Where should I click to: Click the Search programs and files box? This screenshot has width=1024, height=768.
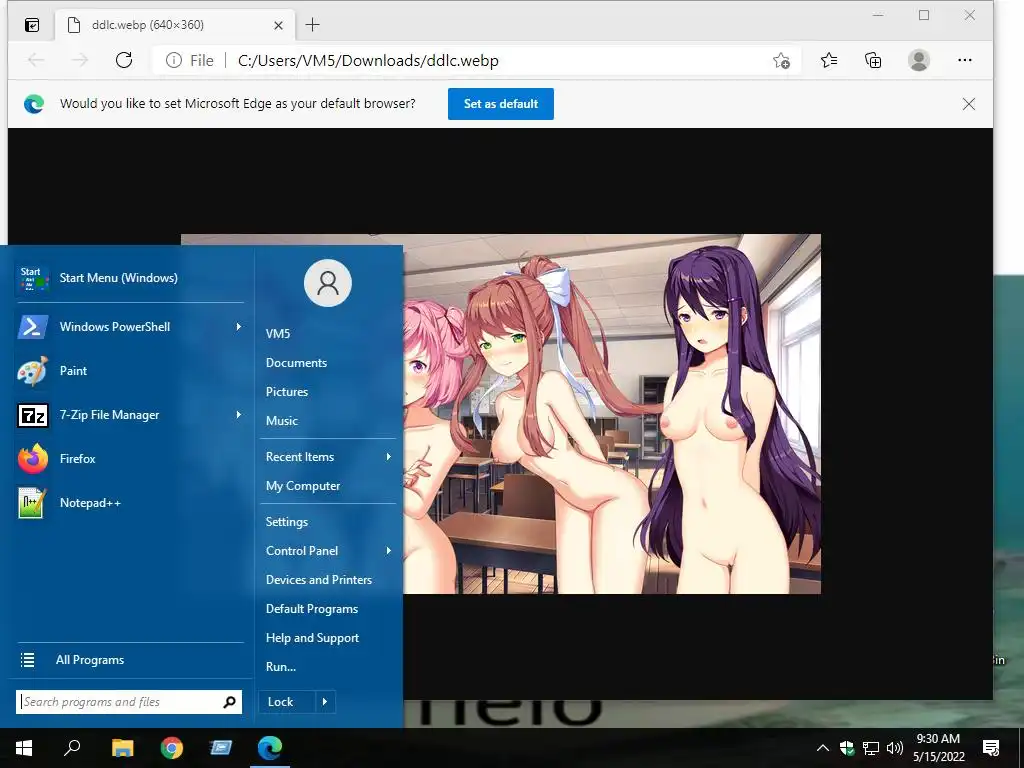tap(129, 702)
